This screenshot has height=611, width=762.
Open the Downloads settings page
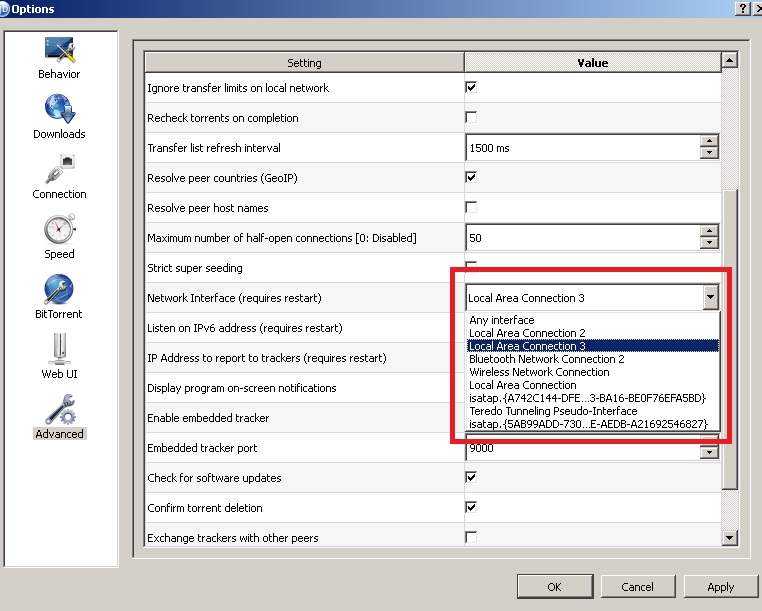point(59,117)
